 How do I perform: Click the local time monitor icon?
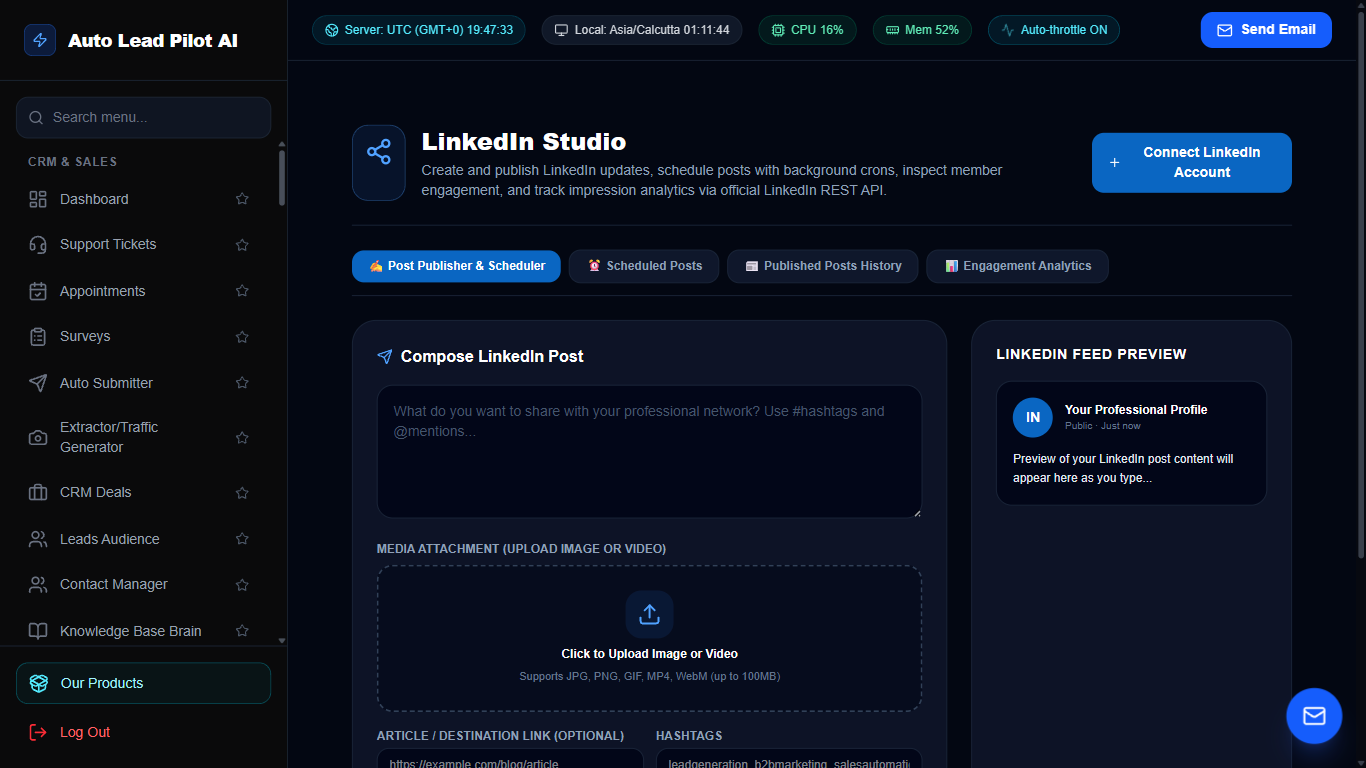561,30
